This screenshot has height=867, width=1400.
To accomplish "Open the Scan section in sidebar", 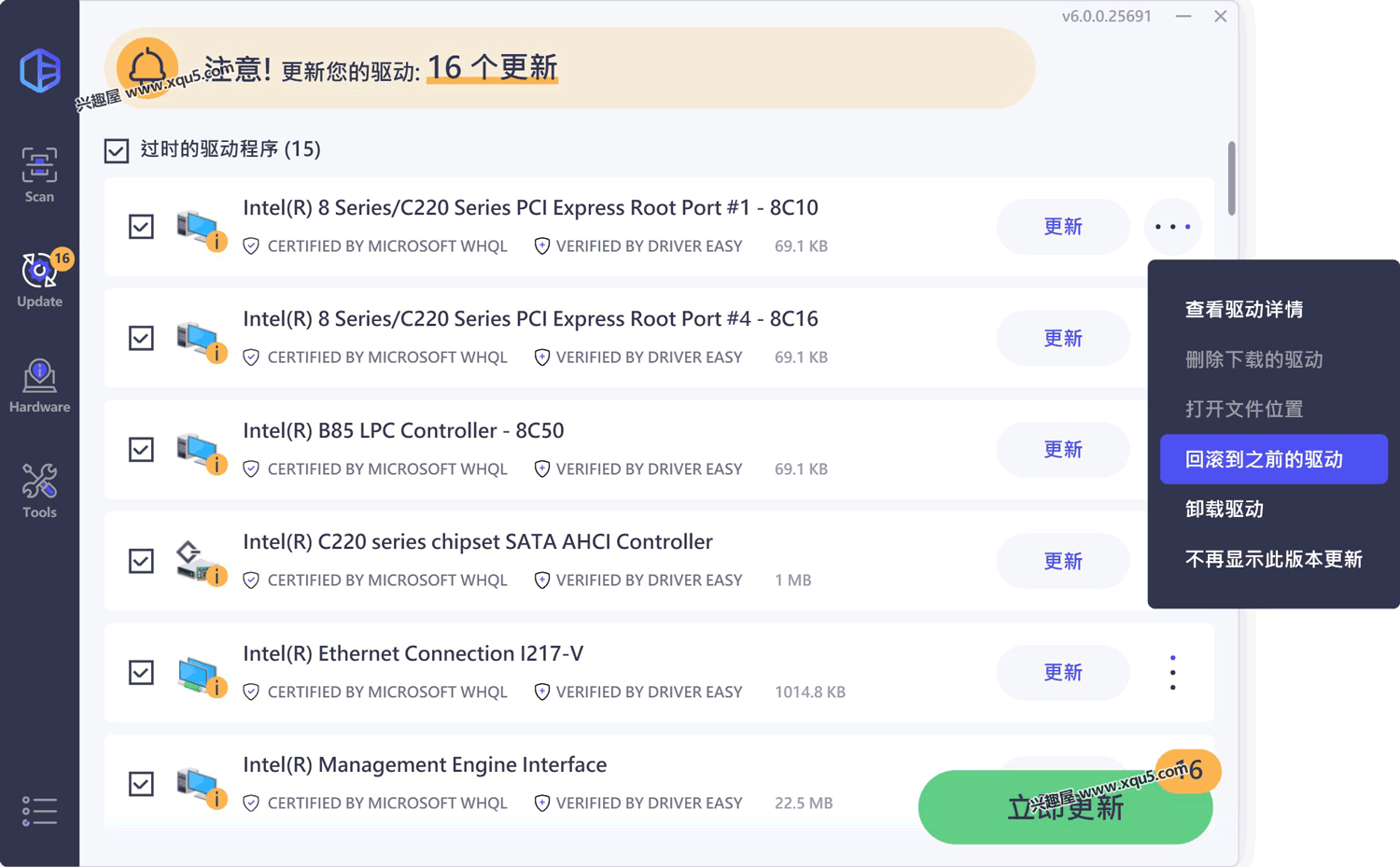I will pyautogui.click(x=39, y=175).
